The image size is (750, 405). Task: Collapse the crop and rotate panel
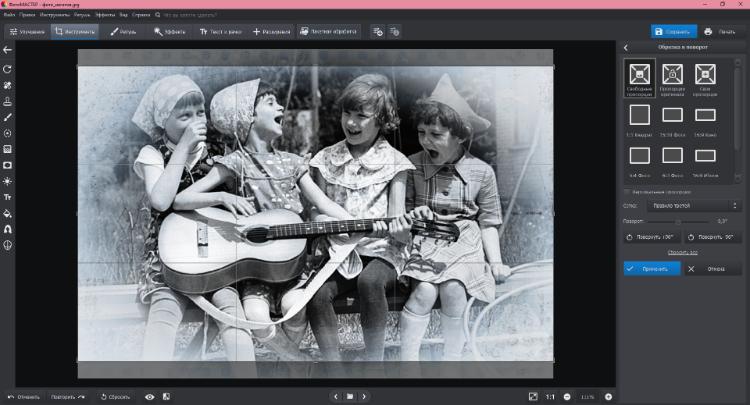pyautogui.click(x=626, y=47)
